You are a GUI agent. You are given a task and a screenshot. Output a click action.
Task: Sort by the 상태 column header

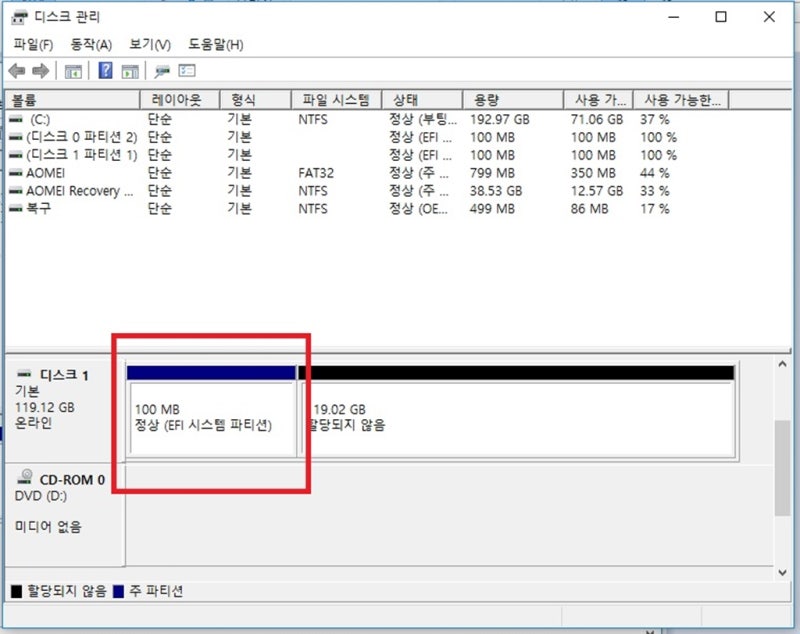coord(422,100)
